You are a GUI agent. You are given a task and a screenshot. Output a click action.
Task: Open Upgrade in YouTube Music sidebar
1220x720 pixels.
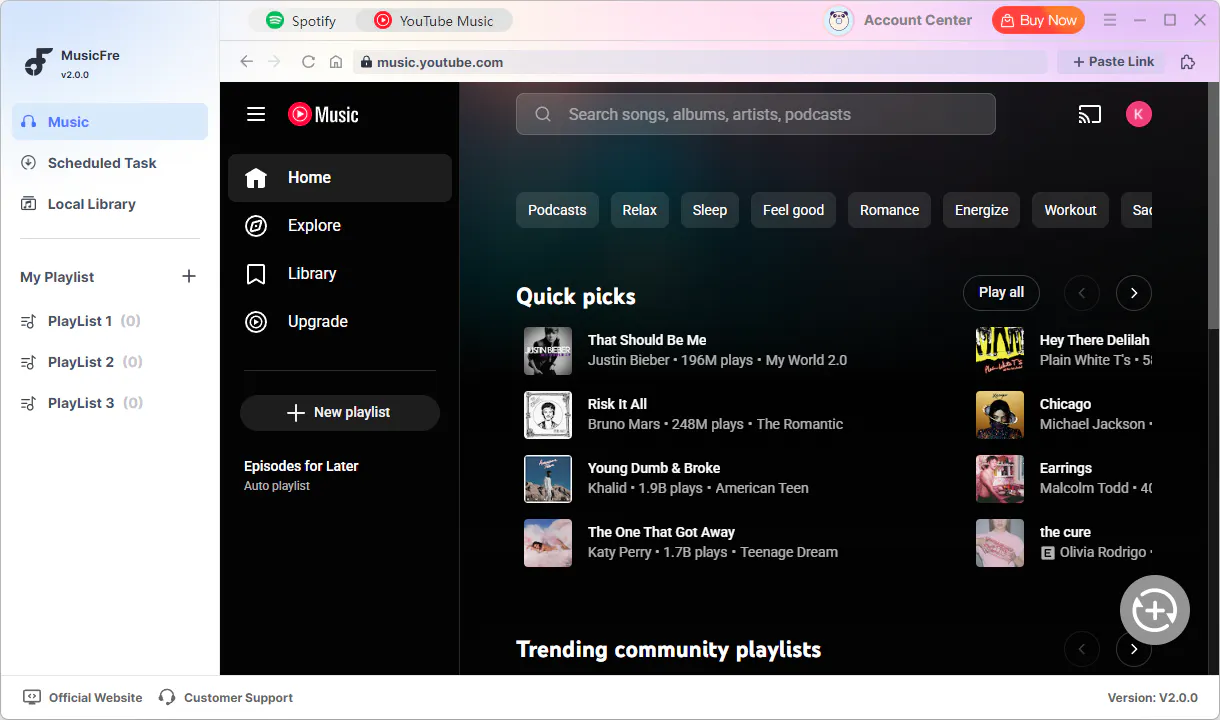[340, 322]
